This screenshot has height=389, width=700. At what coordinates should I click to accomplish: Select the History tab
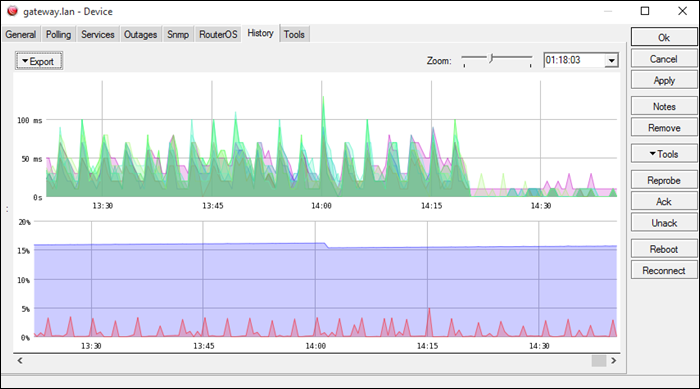pyautogui.click(x=261, y=33)
